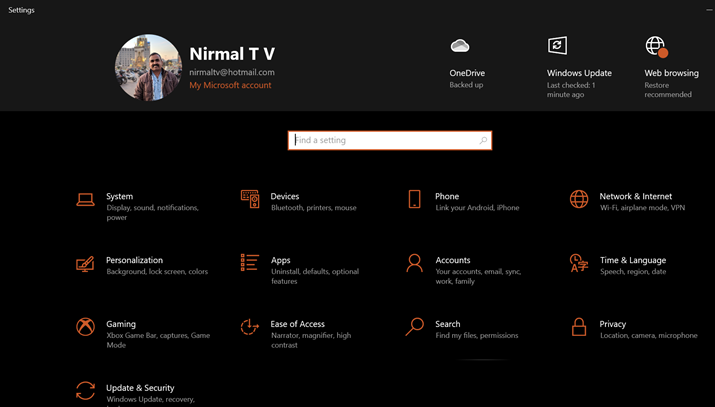Open the Accounts settings title
Screen dimensions: 715x407
453,260
